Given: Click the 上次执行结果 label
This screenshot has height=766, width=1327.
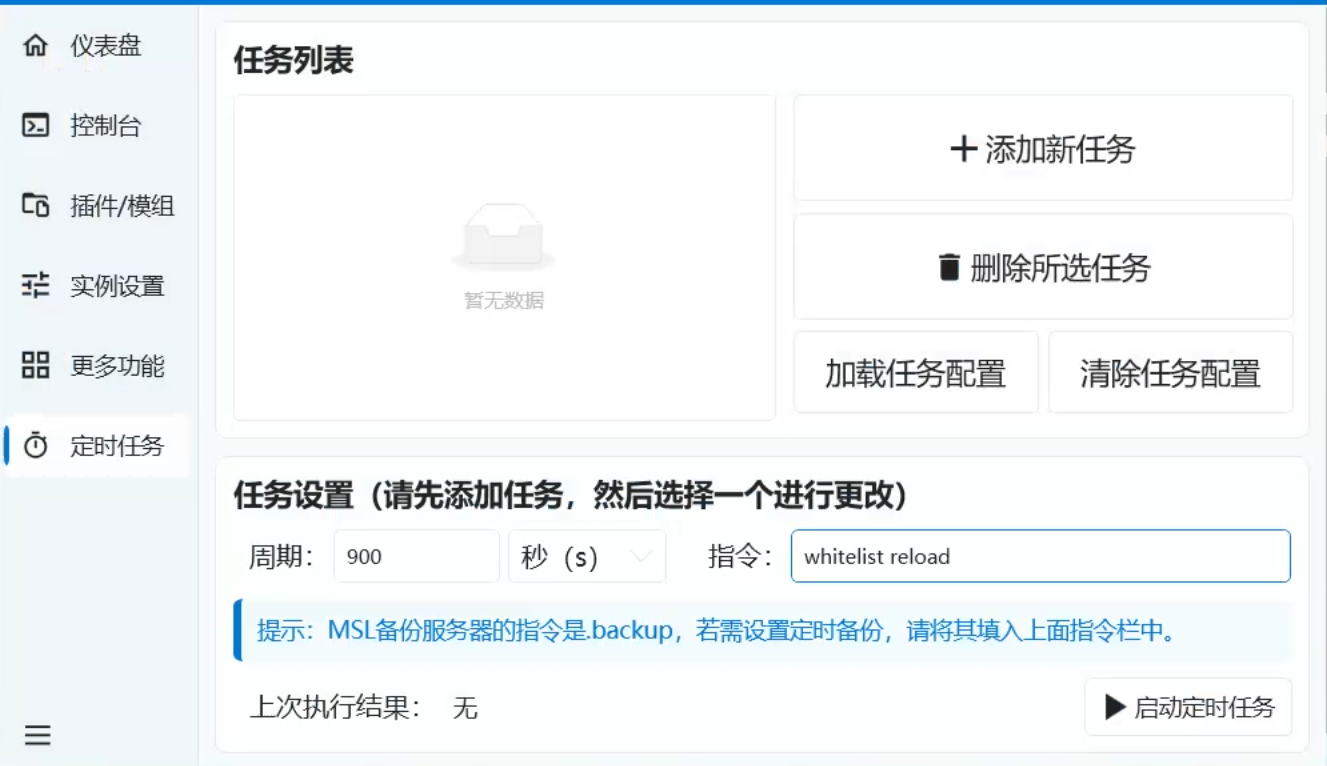Looking at the screenshot, I should click(335, 708).
